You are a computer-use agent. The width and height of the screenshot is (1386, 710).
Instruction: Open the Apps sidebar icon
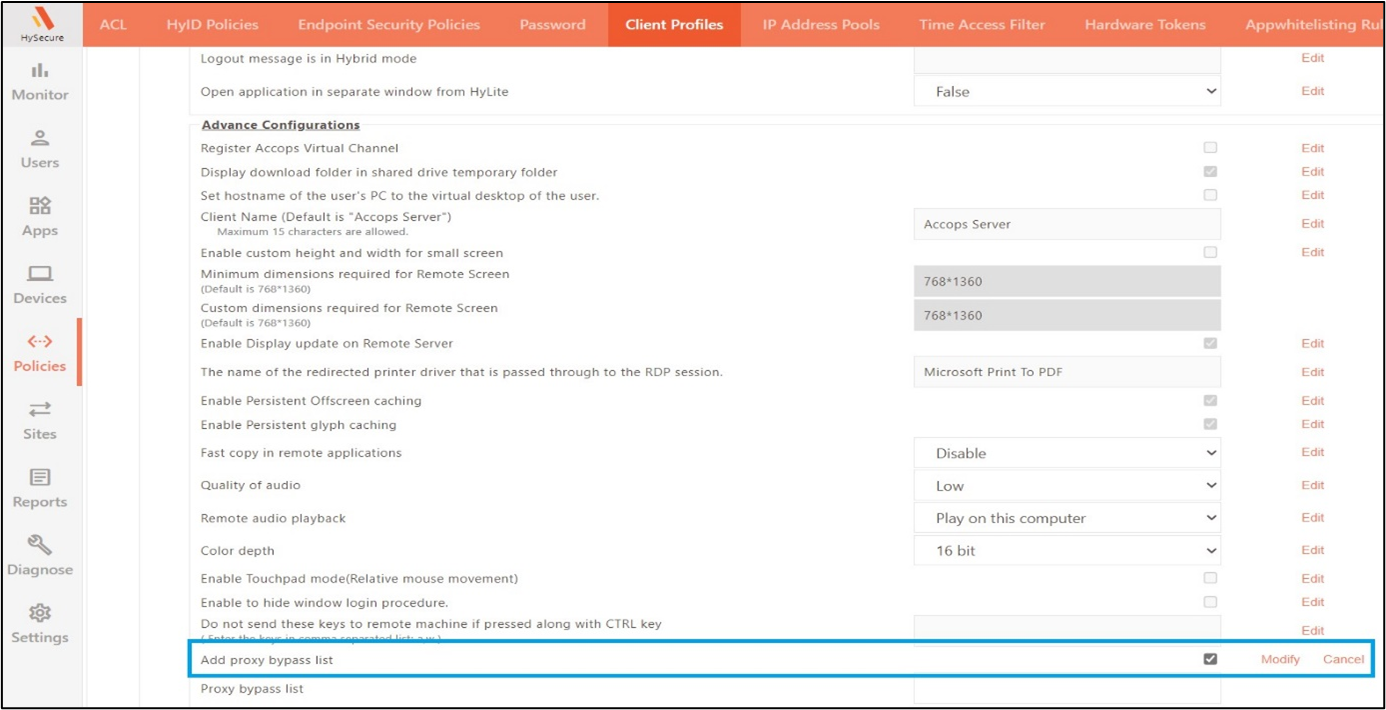point(40,217)
